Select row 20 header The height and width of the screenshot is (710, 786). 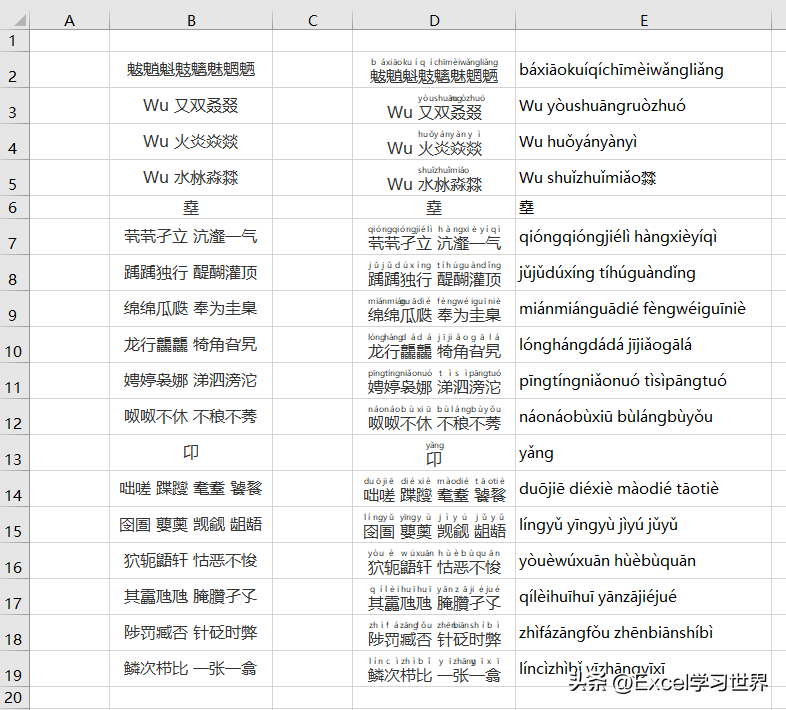(15, 697)
